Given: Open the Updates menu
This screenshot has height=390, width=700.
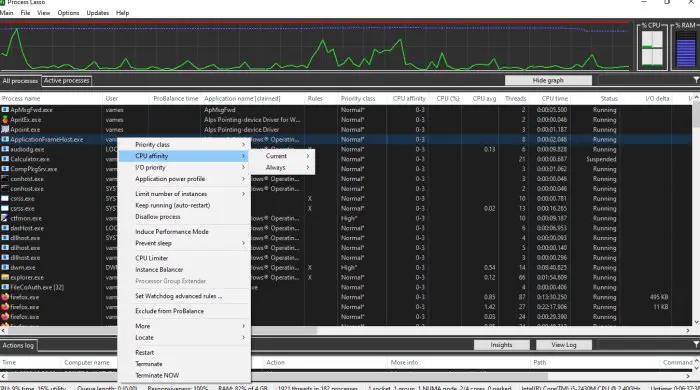Looking at the screenshot, I should tap(97, 12).
